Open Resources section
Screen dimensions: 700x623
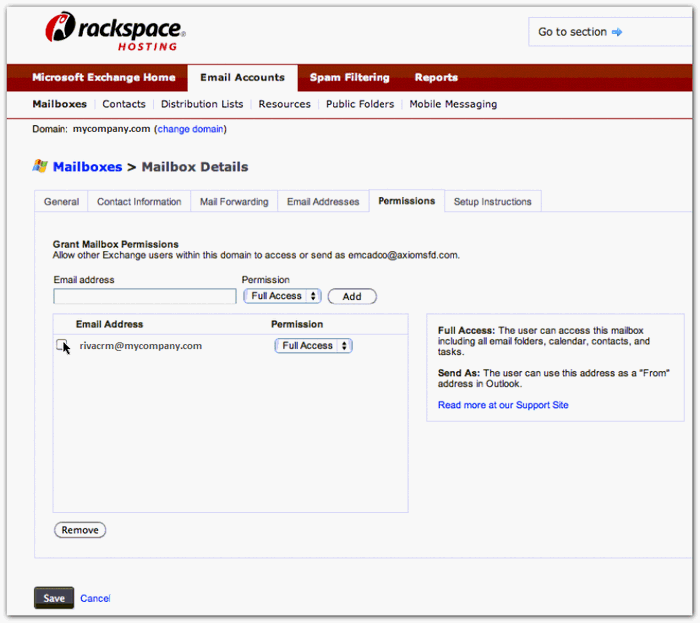click(x=284, y=104)
